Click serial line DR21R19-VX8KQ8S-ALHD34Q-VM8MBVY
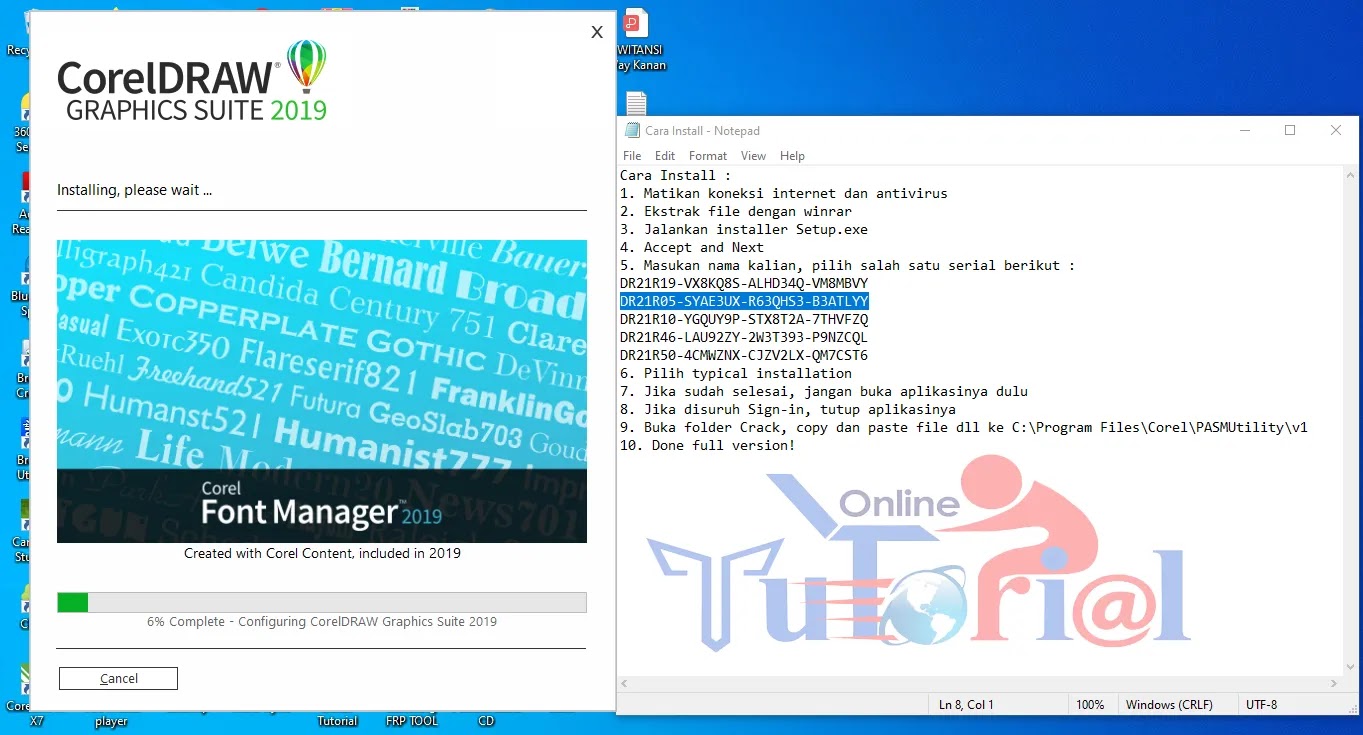 (x=744, y=283)
